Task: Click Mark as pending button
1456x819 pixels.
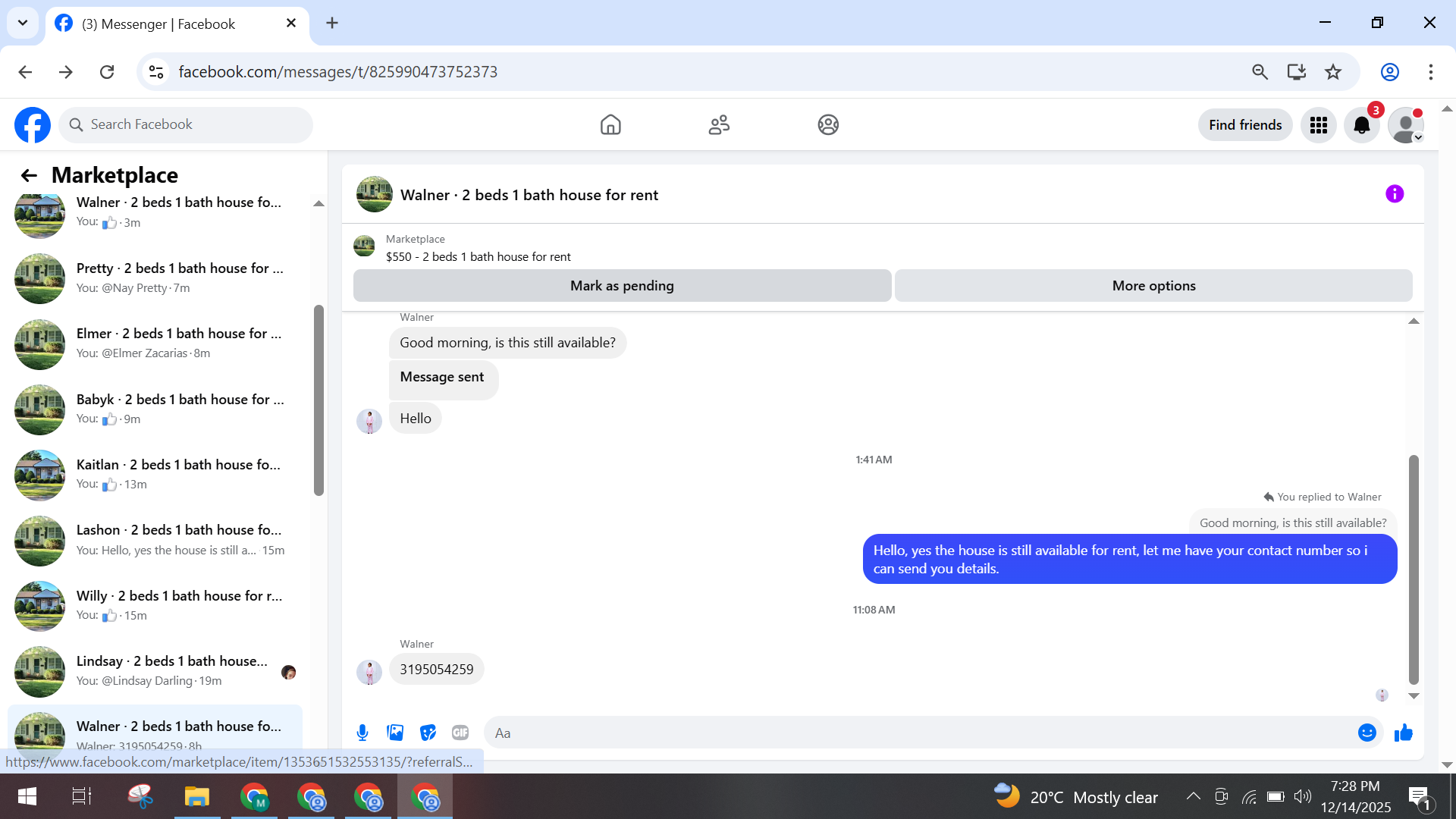Action: tap(622, 286)
